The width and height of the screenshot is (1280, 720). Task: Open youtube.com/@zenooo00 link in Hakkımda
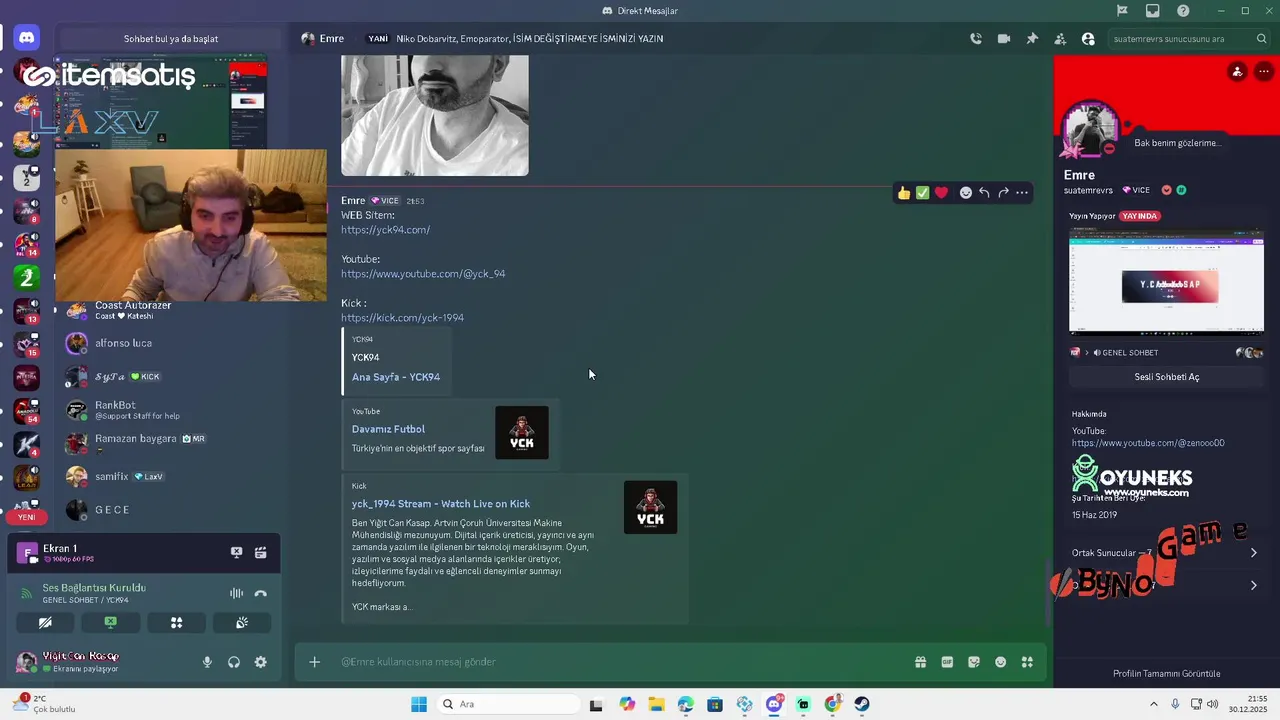(1148, 443)
